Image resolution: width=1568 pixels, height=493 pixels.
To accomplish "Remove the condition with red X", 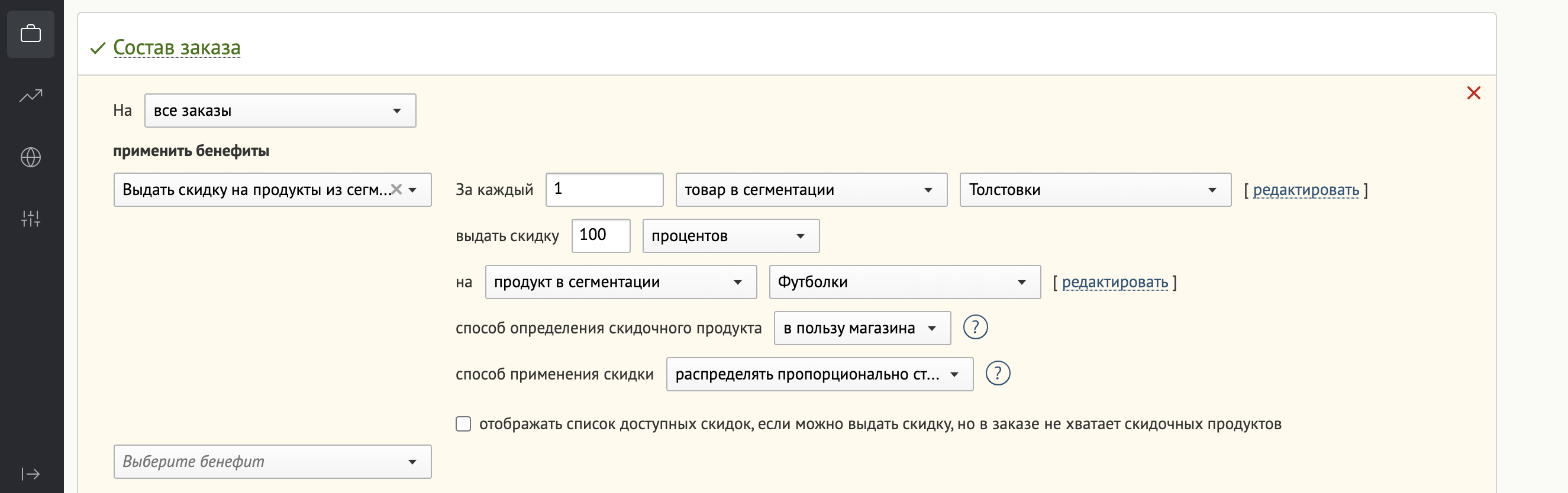I will [1474, 93].
